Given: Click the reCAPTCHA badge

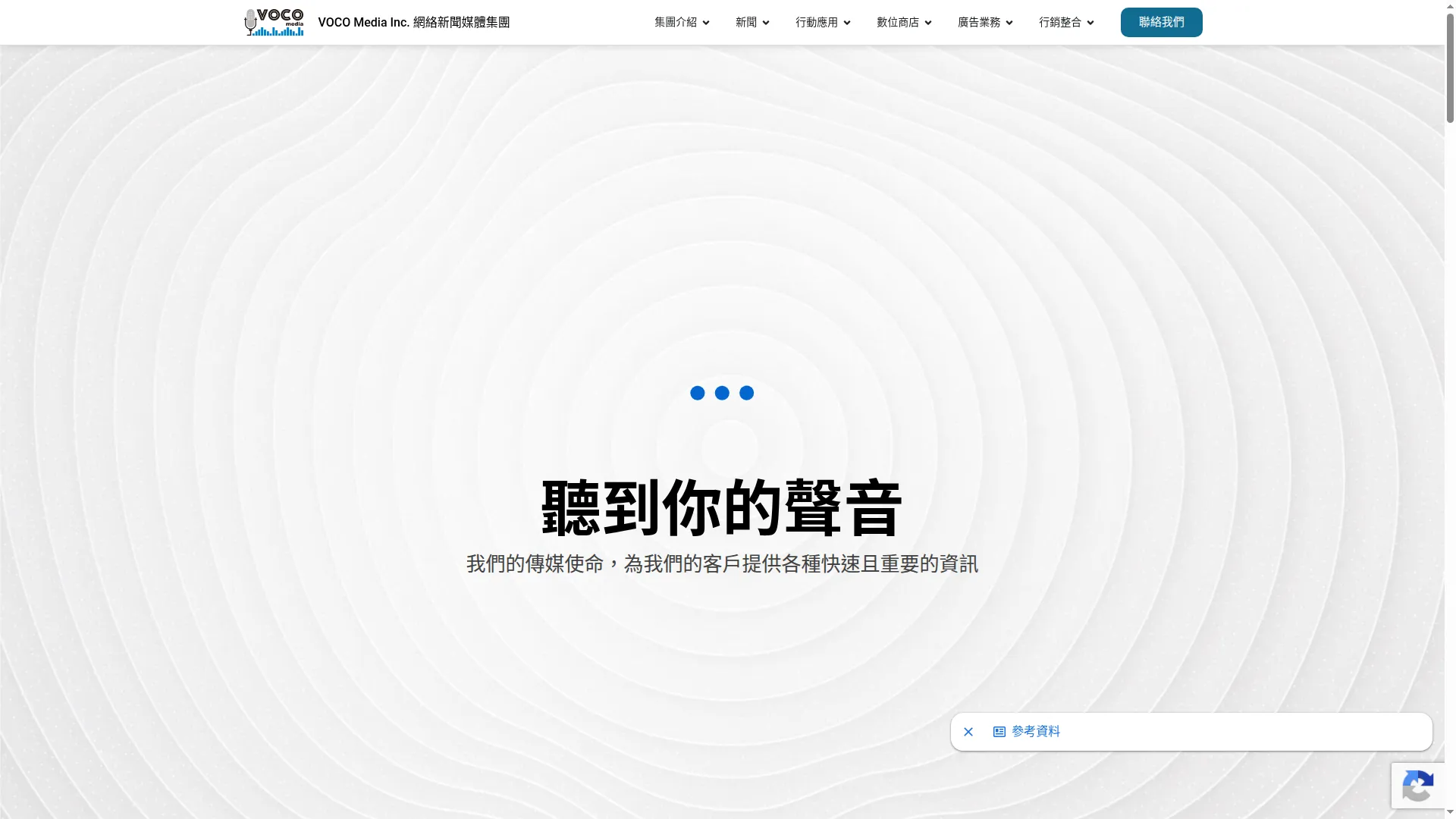Looking at the screenshot, I should click(x=1418, y=786).
